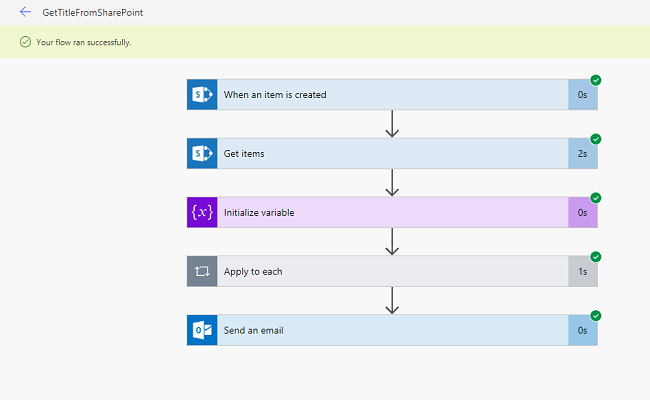
Task: Click the loop icon on Apply to each
Action: point(202,271)
